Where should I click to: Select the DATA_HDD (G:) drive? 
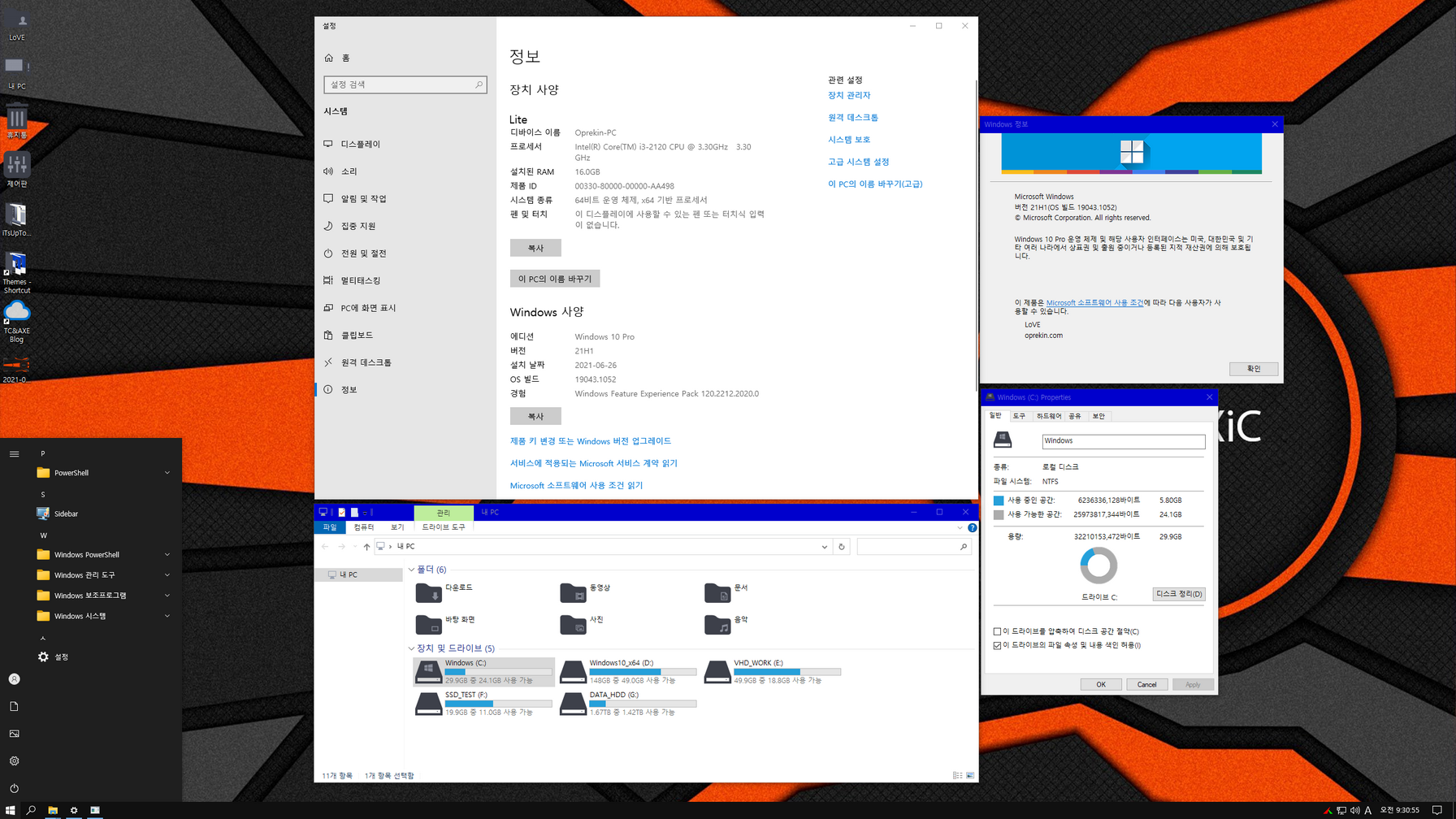629,704
